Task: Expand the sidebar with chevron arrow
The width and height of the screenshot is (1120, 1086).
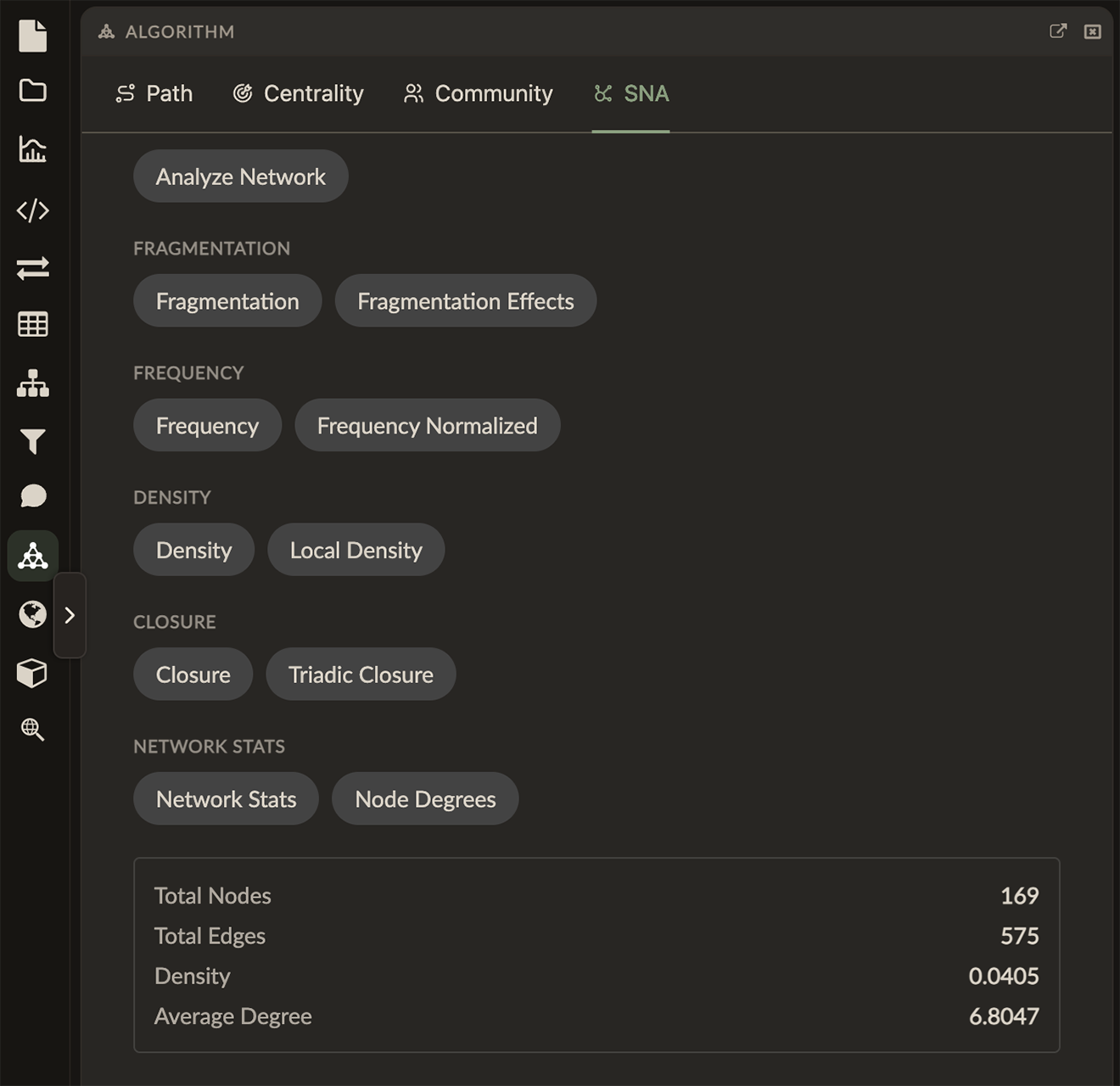Action: 70,615
